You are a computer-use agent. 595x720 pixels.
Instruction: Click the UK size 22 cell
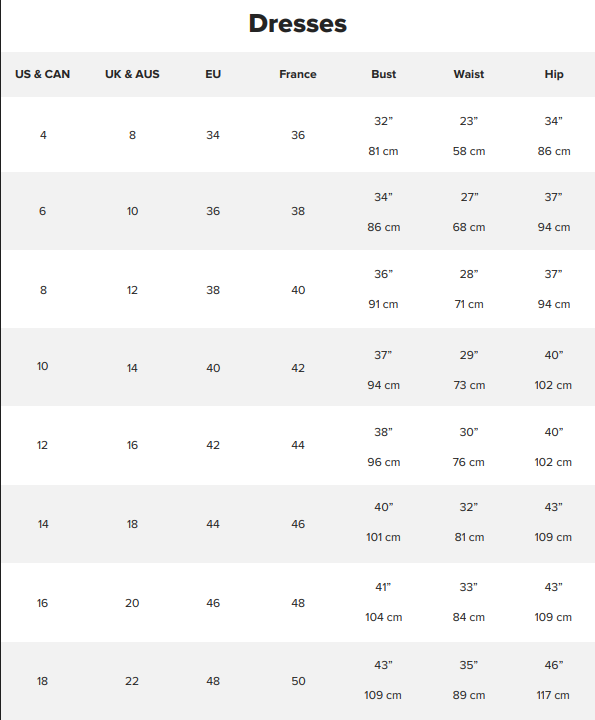(132, 681)
